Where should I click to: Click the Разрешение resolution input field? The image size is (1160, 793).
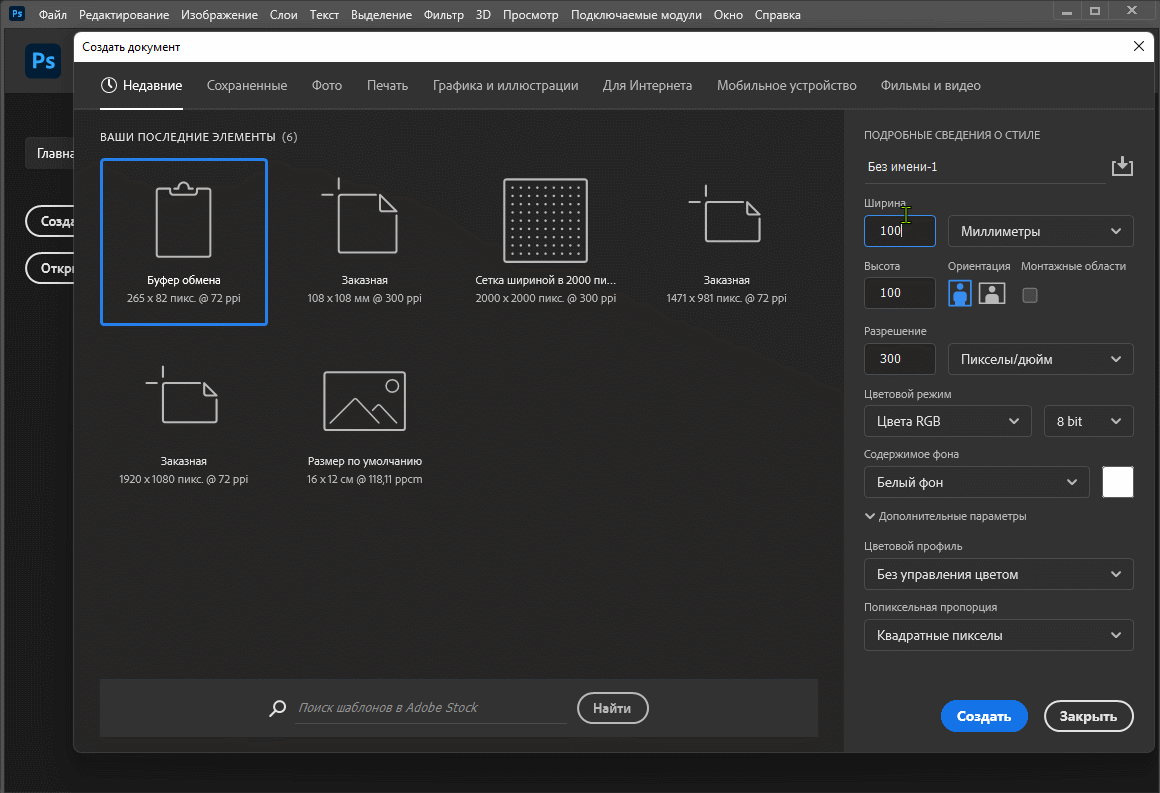pos(900,360)
